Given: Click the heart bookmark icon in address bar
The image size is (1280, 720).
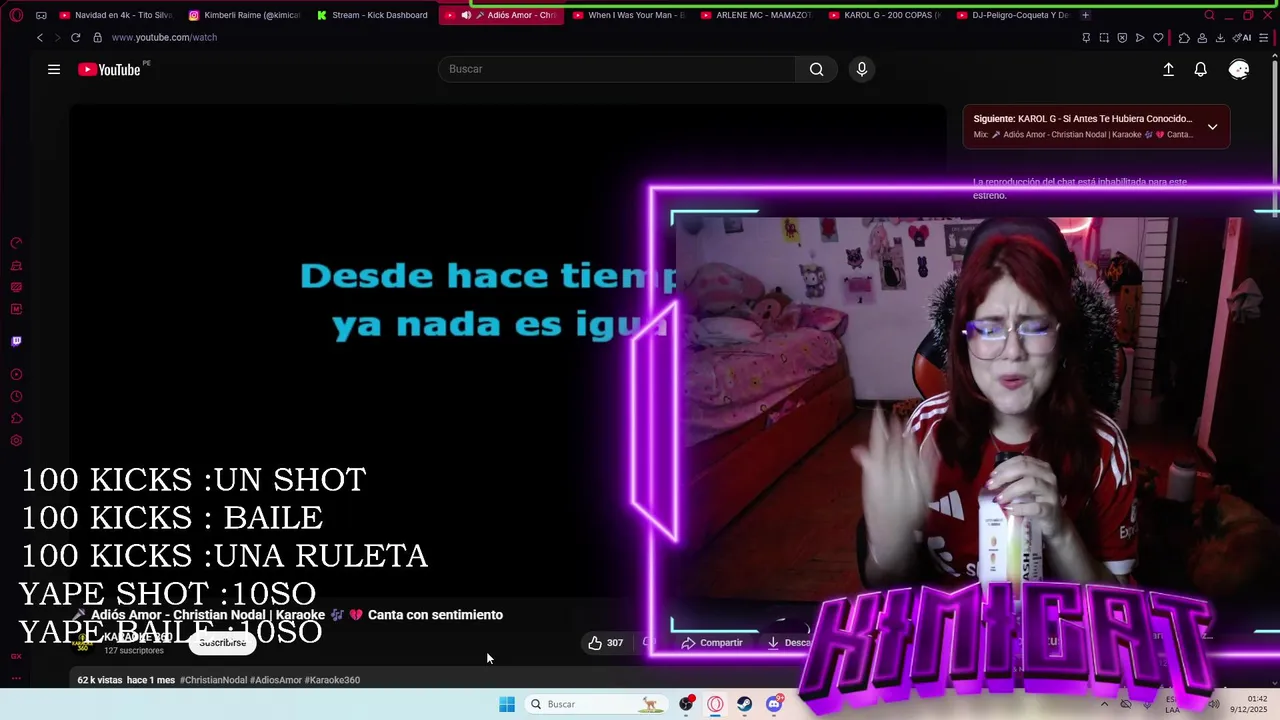Looking at the screenshot, I should click(x=1158, y=37).
